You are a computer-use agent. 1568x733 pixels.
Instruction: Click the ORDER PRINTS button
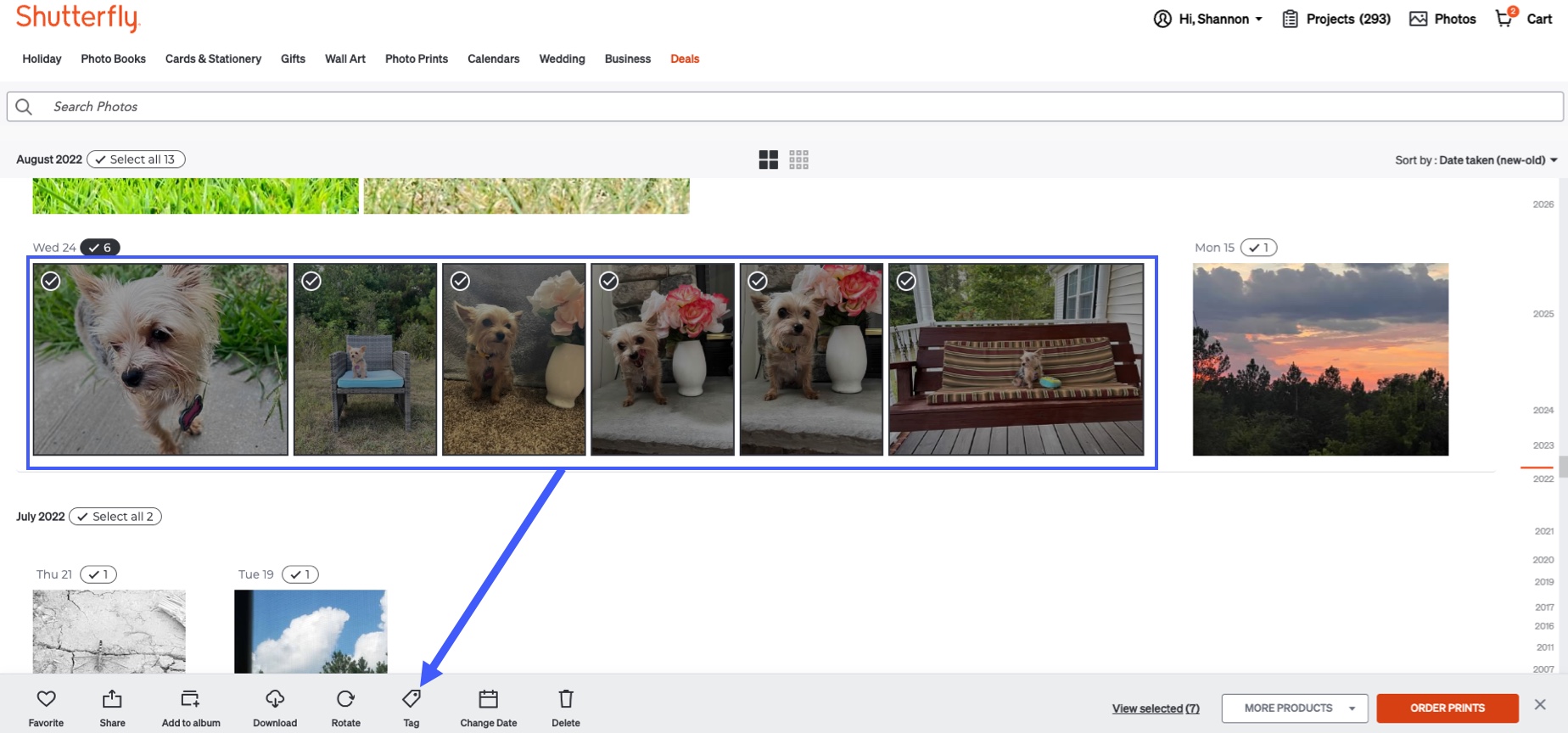1448,708
